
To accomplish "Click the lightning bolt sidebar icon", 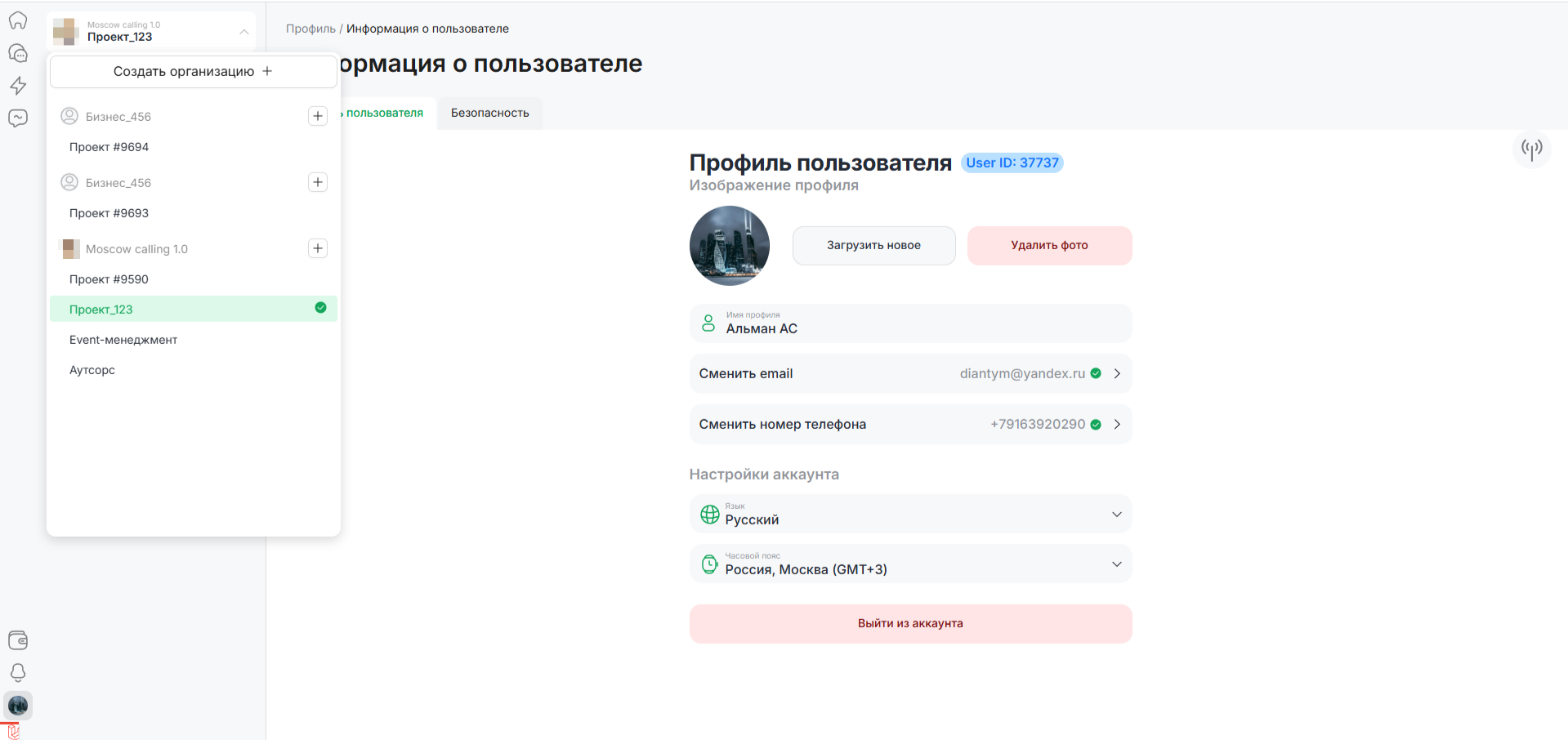I will click(18, 86).
